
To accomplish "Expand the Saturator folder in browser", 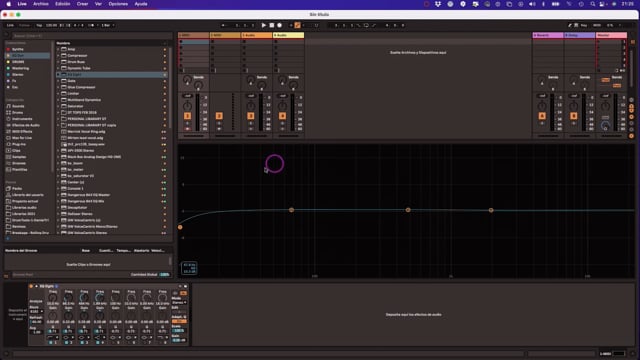I will tap(58, 106).
